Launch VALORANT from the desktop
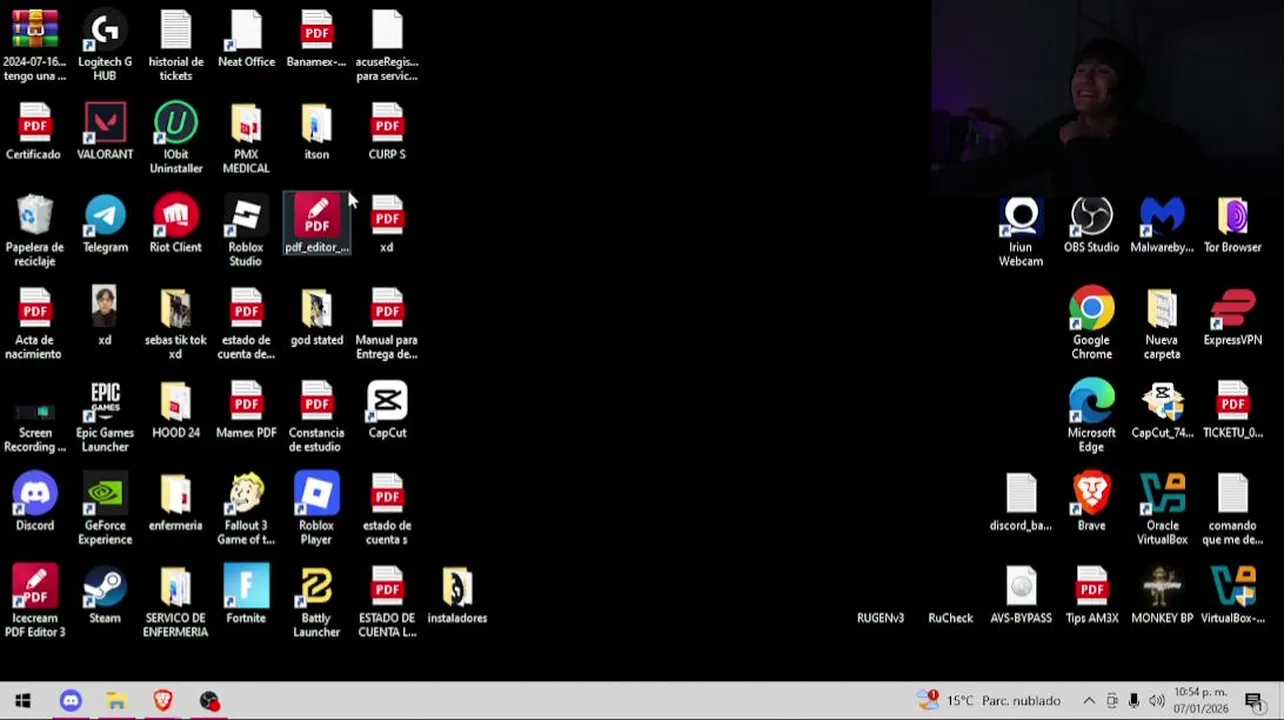The height and width of the screenshot is (720, 1284). click(x=105, y=132)
